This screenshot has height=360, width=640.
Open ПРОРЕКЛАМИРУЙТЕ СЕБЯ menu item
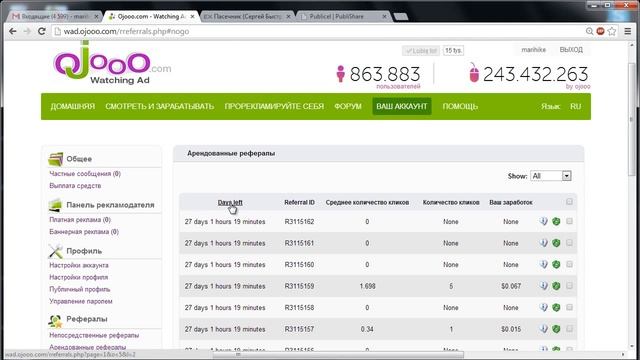[274, 107]
